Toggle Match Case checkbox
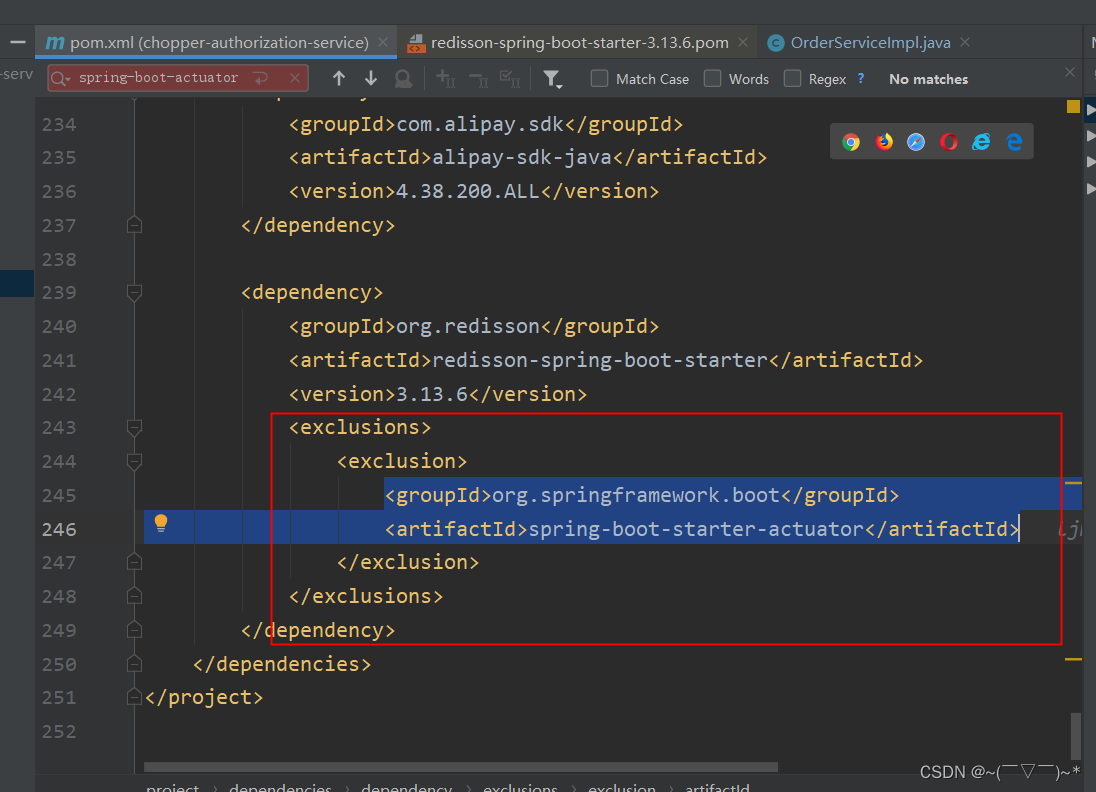This screenshot has width=1096, height=792. tap(599, 78)
